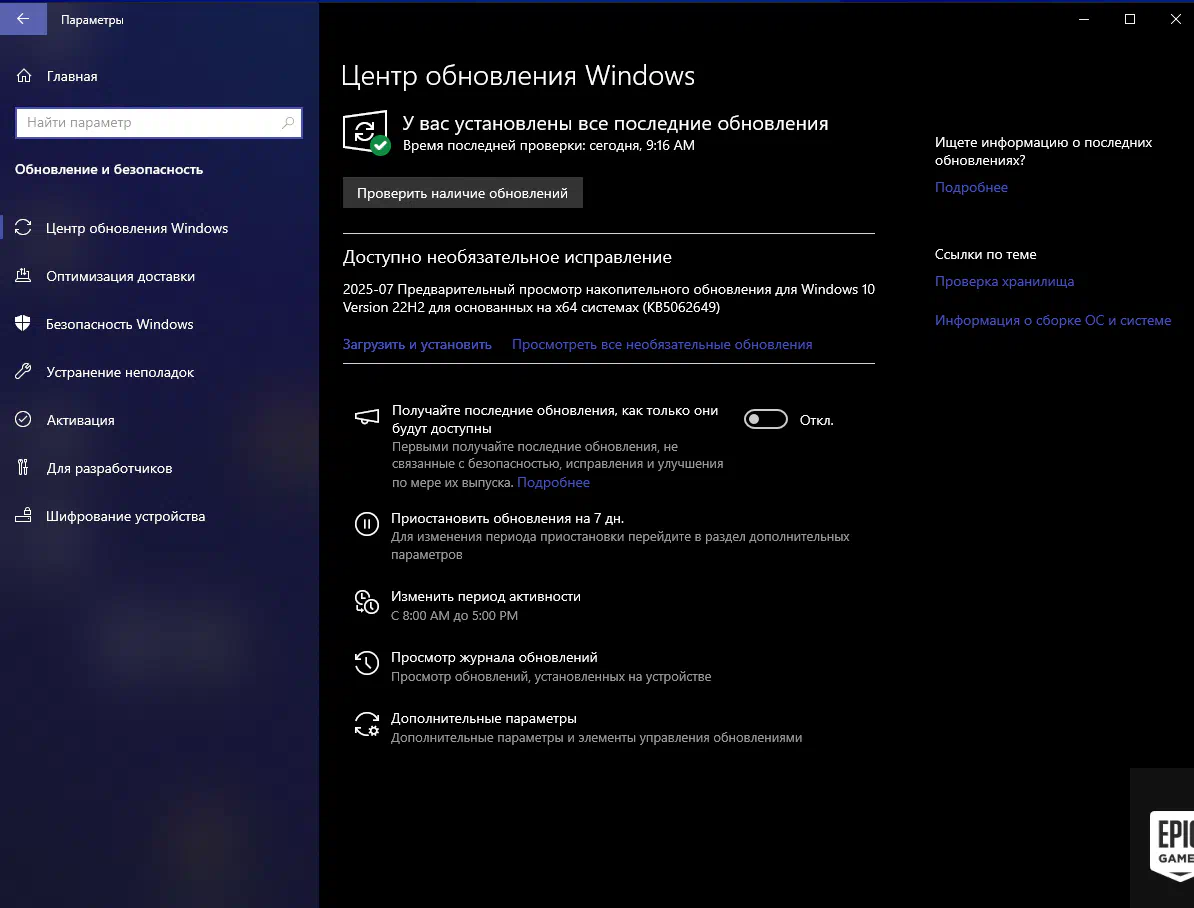The image size is (1194, 908).
Task: Click the tools icon for Для разработчиков
Action: pyautogui.click(x=23, y=467)
